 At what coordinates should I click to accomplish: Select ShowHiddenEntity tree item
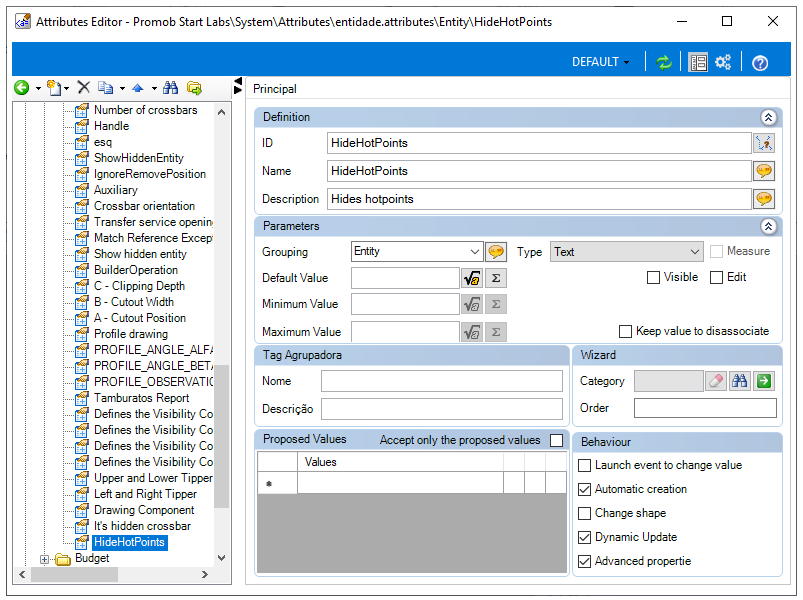click(x=138, y=158)
